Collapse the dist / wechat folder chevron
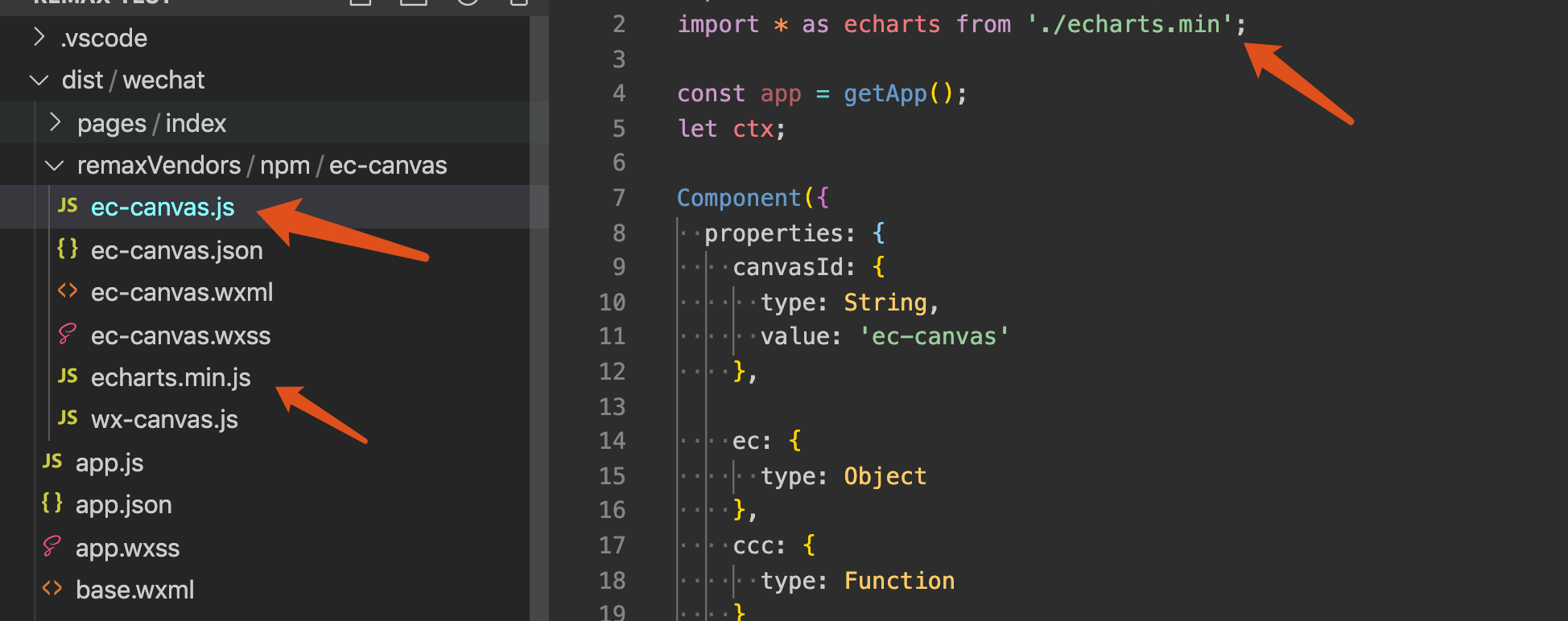The width and height of the screenshot is (1568, 621). 39,80
